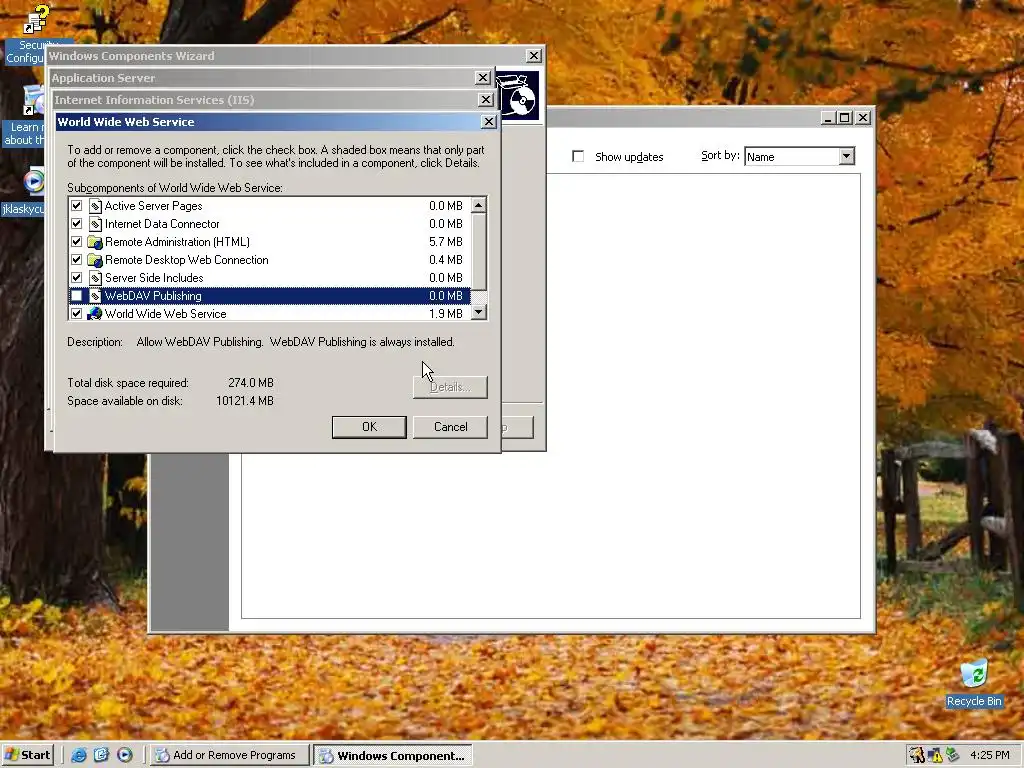Screen dimensions: 1024x768
Task: Click the Internet Data Connector component icon
Action: [95, 224]
